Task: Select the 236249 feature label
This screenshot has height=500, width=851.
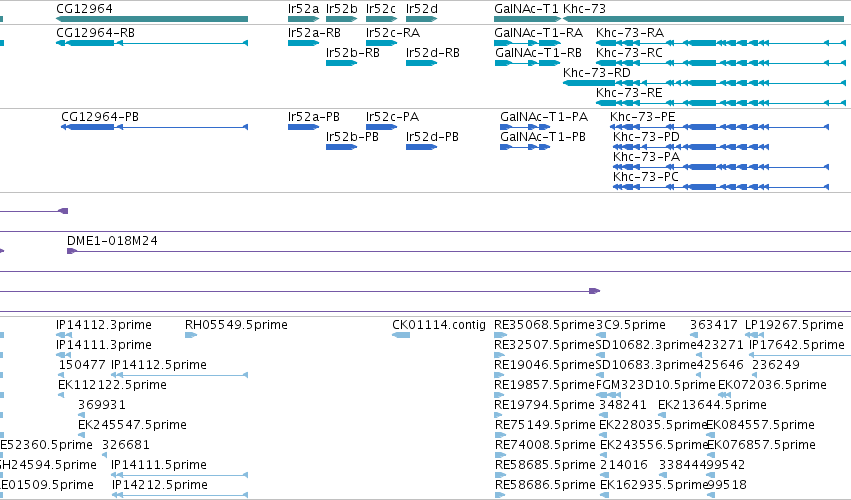Action: click(776, 365)
